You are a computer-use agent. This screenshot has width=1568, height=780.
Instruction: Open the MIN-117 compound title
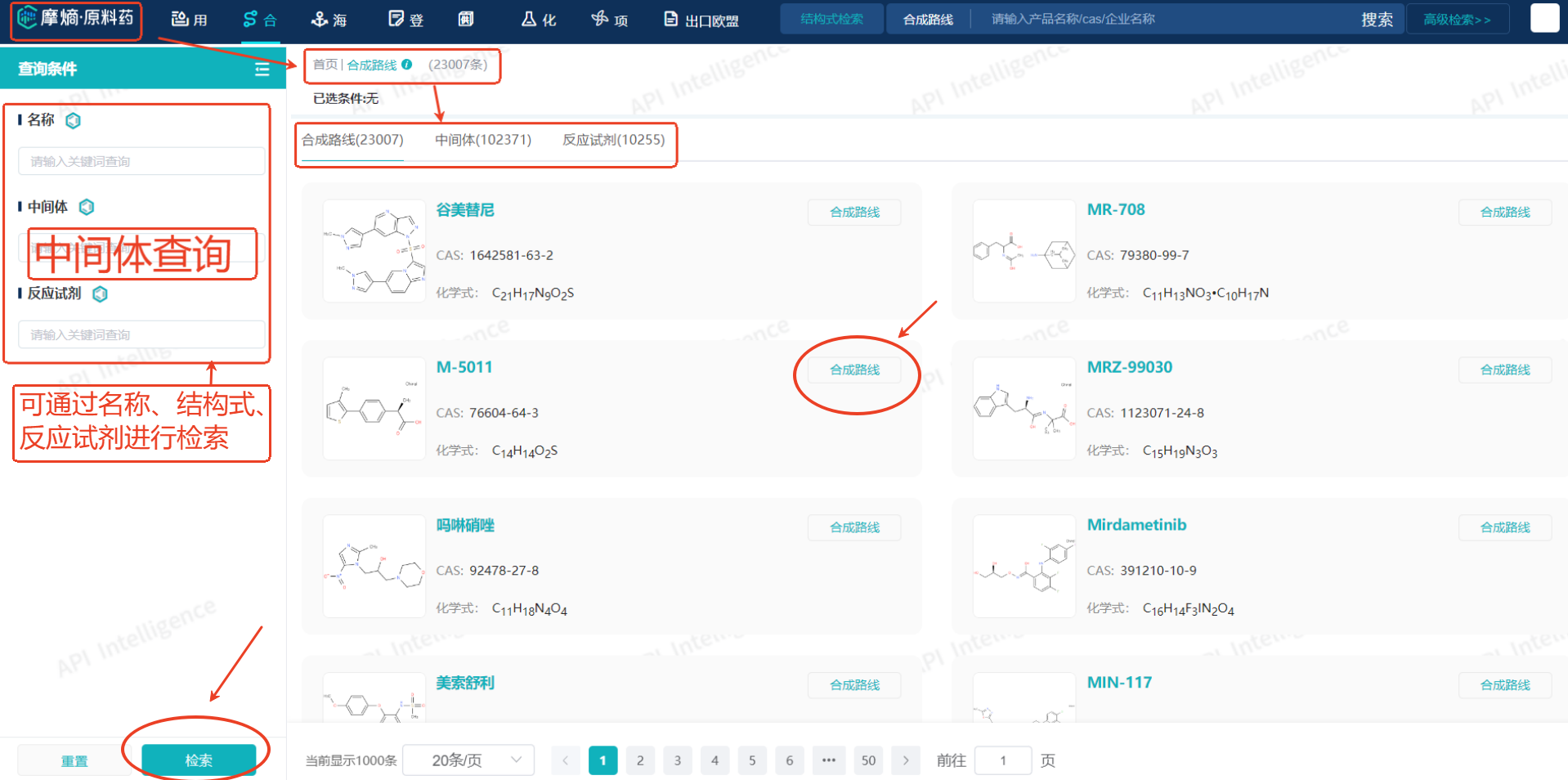coord(1119,683)
